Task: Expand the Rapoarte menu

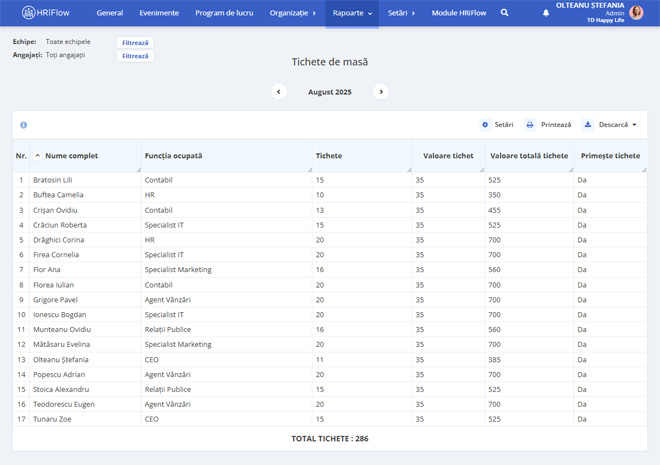Action: pos(352,13)
